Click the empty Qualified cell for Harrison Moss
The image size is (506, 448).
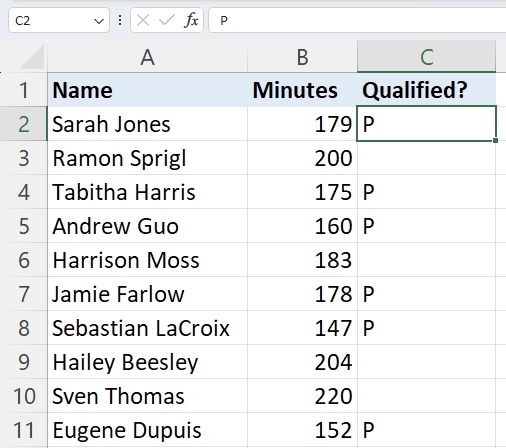tap(426, 260)
